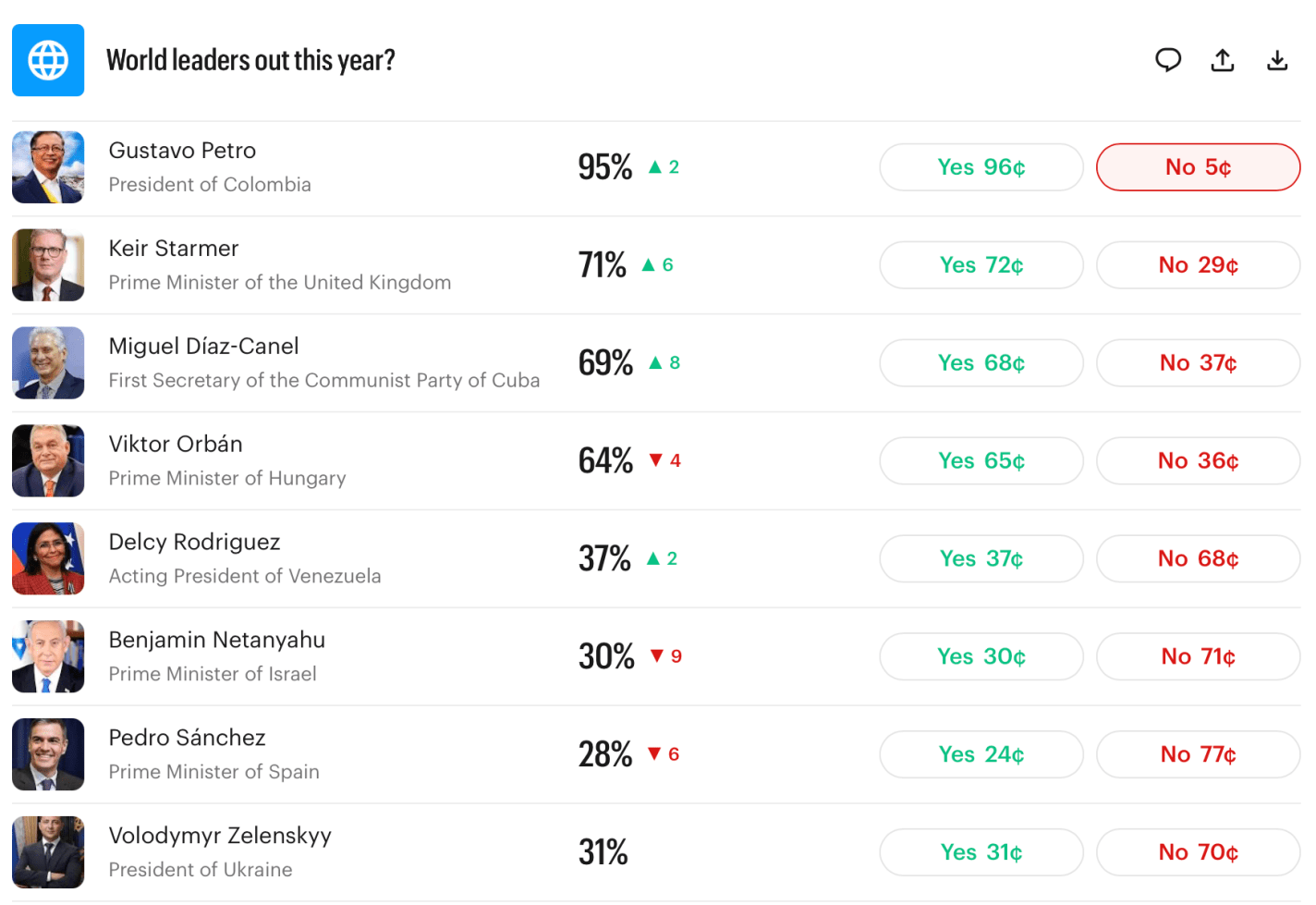Open the comments speech bubble icon
This screenshot has width=1316, height=905.
pos(1168,60)
